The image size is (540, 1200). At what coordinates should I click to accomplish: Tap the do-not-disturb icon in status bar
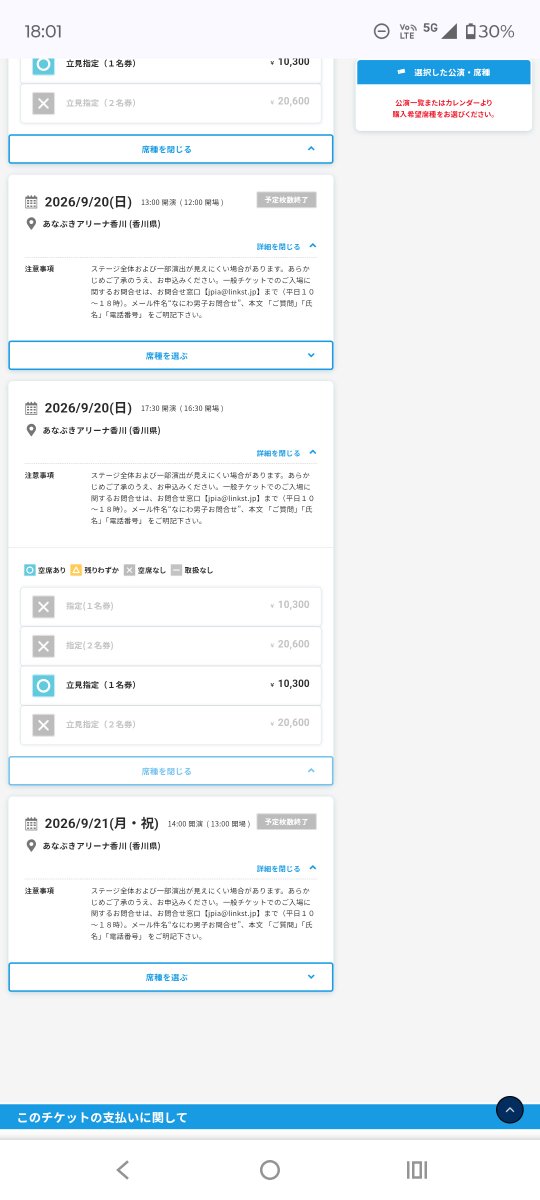click(x=381, y=31)
